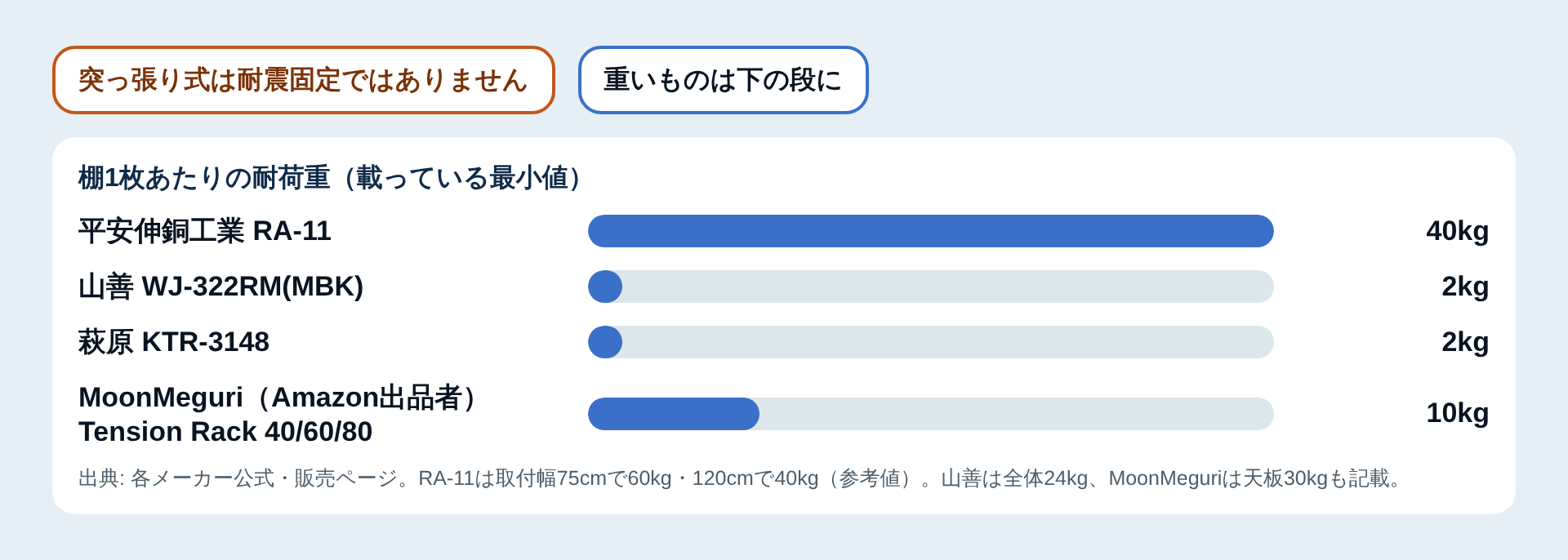Click the small blue dot on 萩原 bar
The width and height of the screenshot is (1568, 560).
(605, 342)
